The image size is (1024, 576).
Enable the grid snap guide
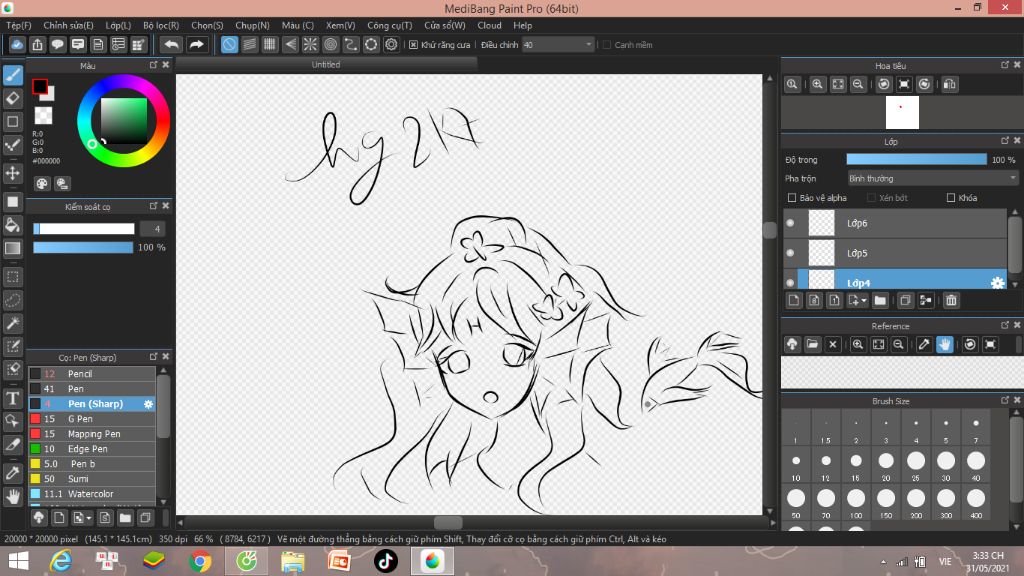click(x=270, y=44)
